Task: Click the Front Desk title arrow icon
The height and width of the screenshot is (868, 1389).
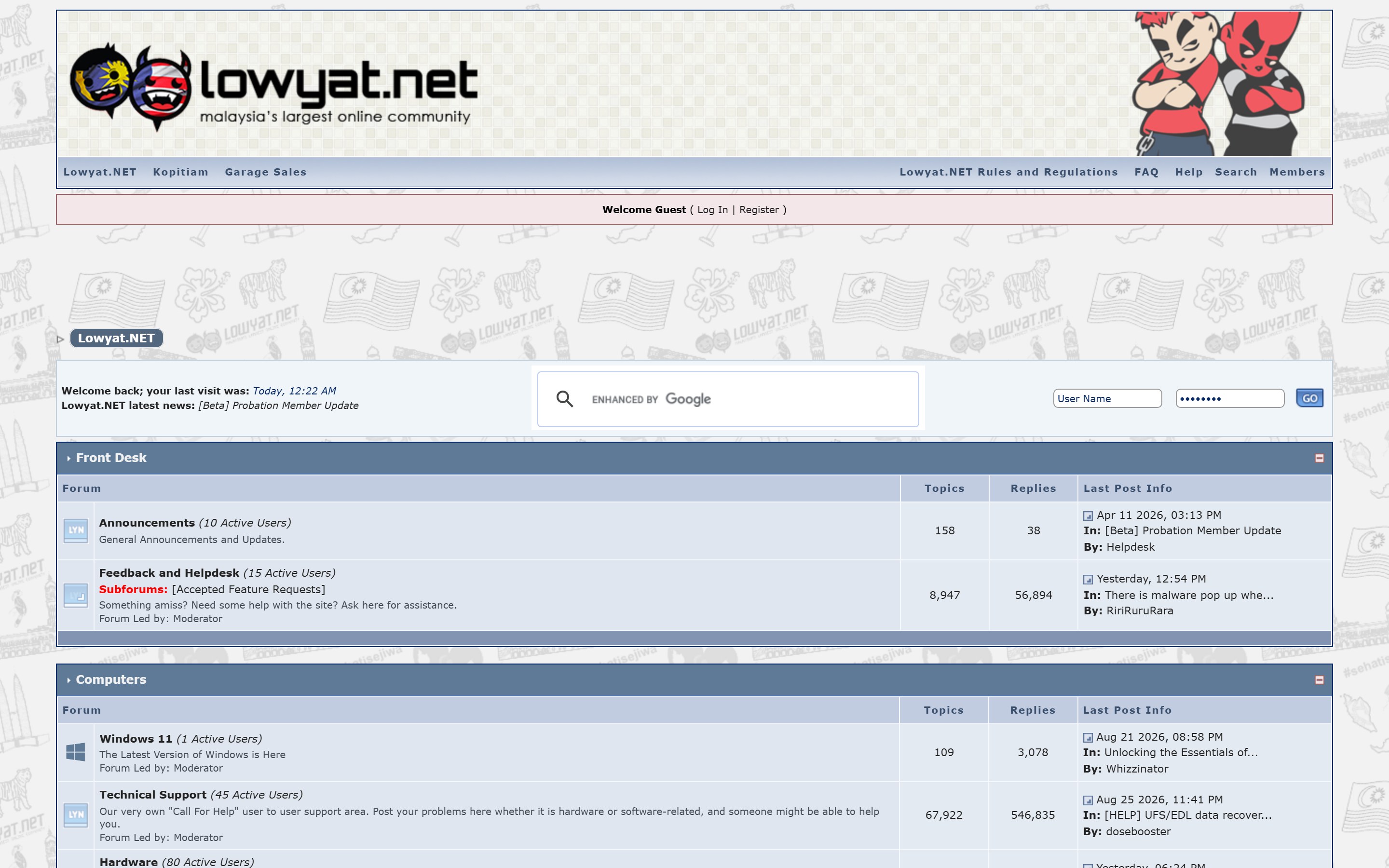Action: (68, 459)
